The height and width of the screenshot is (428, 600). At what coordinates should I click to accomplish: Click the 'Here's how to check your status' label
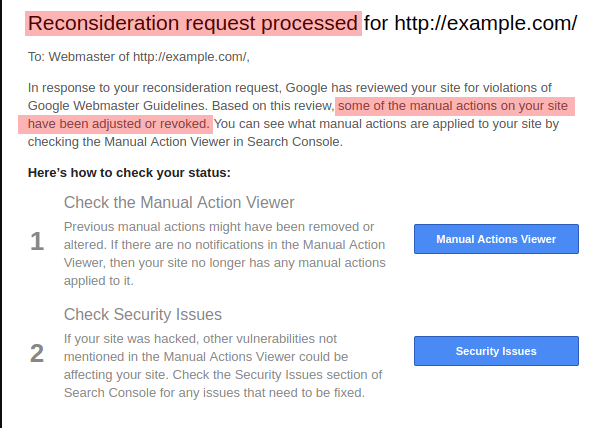(129, 173)
